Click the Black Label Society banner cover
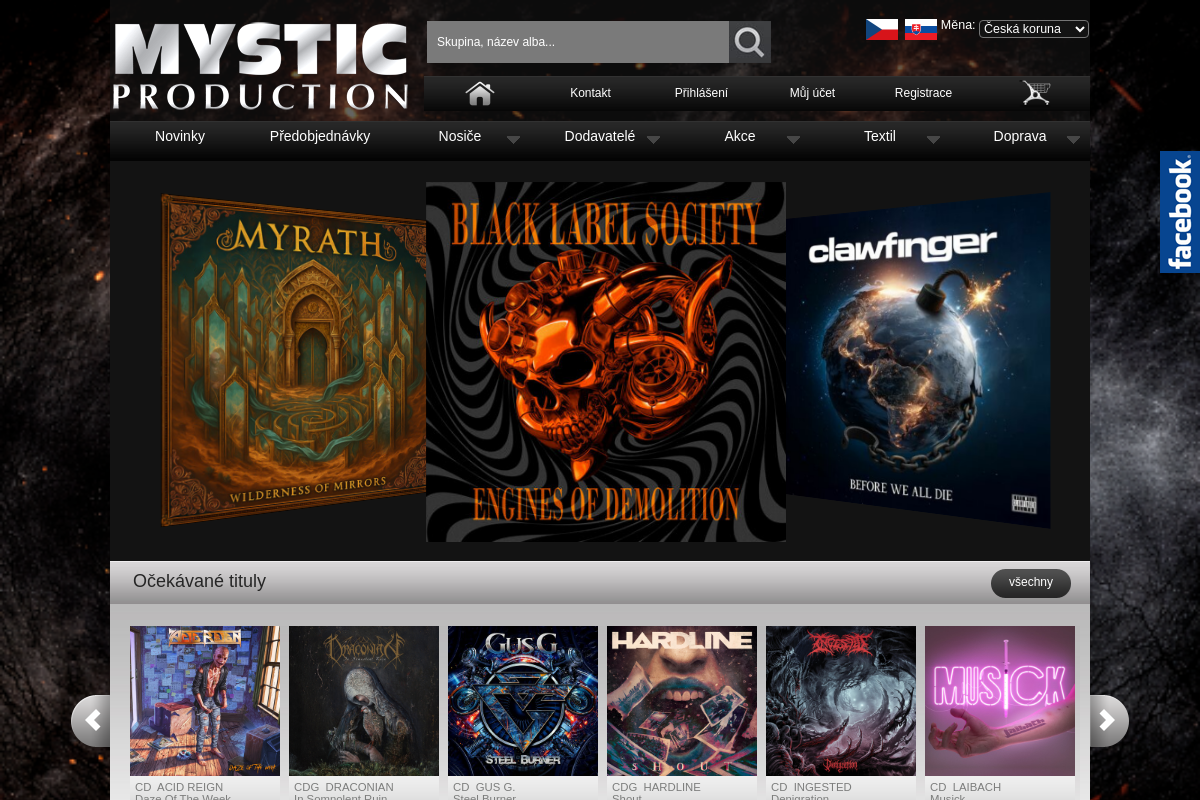 [x=605, y=361]
